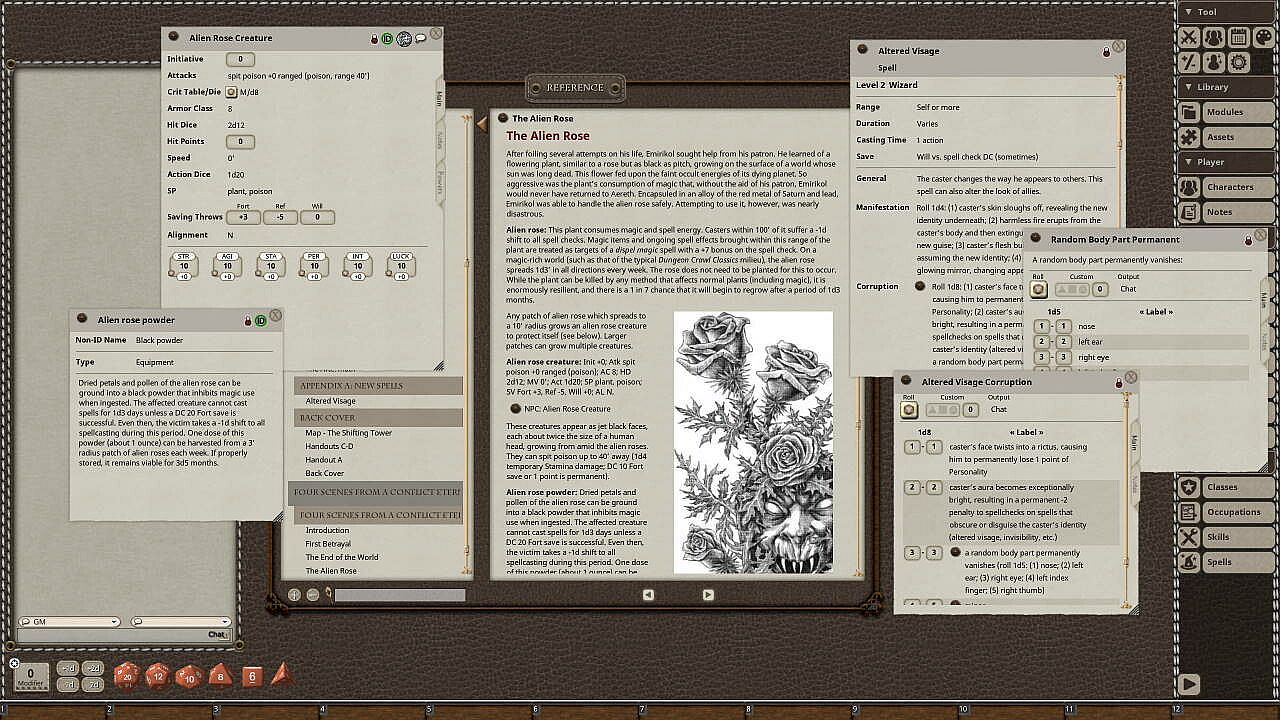Screen dimensions: 1280x720
Task: Click the Initiative value field
Action: [240, 60]
